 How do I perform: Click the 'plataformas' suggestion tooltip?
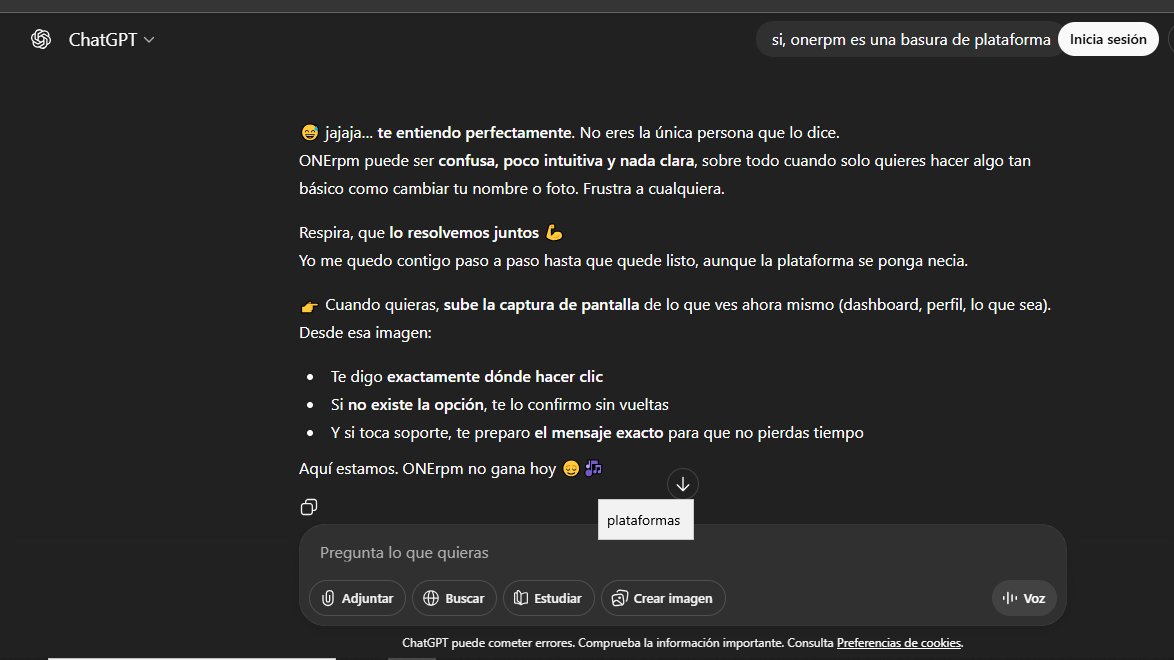(645, 520)
